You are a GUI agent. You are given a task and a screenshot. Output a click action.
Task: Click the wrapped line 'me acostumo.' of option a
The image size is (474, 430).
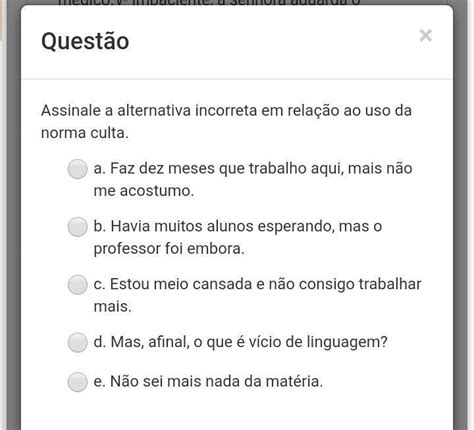[144, 191]
